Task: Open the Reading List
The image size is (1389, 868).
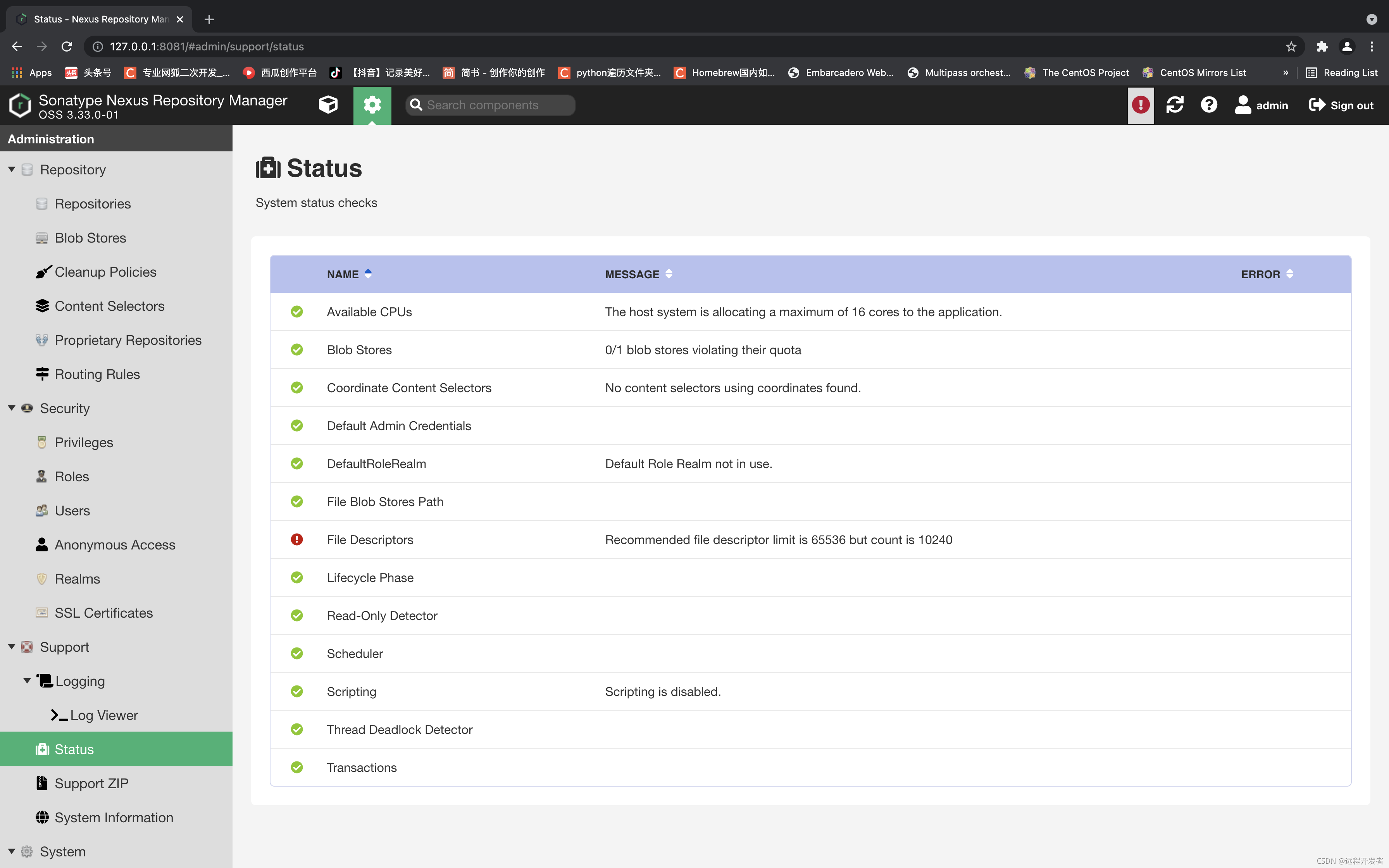Action: pos(1341,72)
